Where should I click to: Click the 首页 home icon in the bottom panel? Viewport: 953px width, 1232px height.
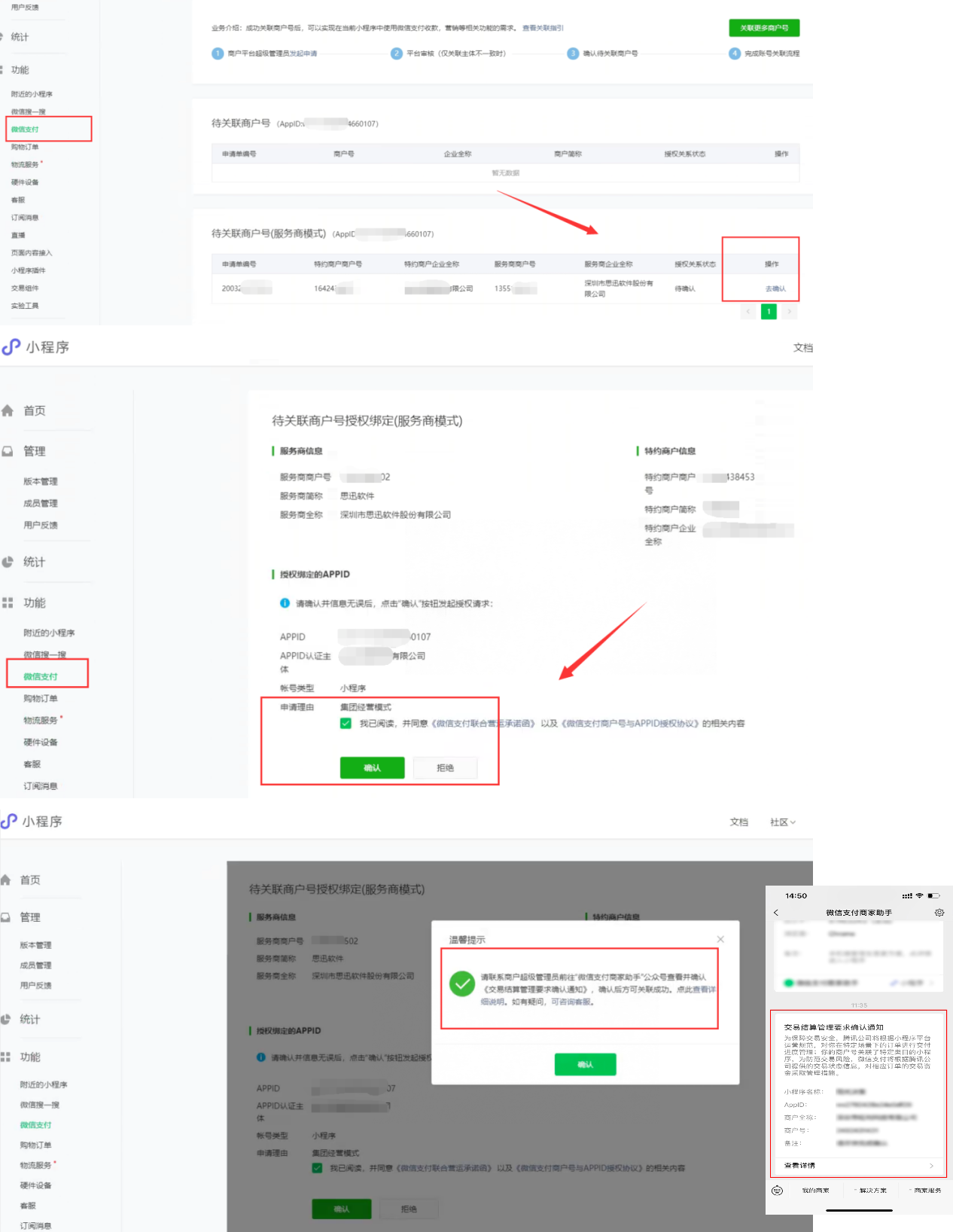tap(6, 880)
